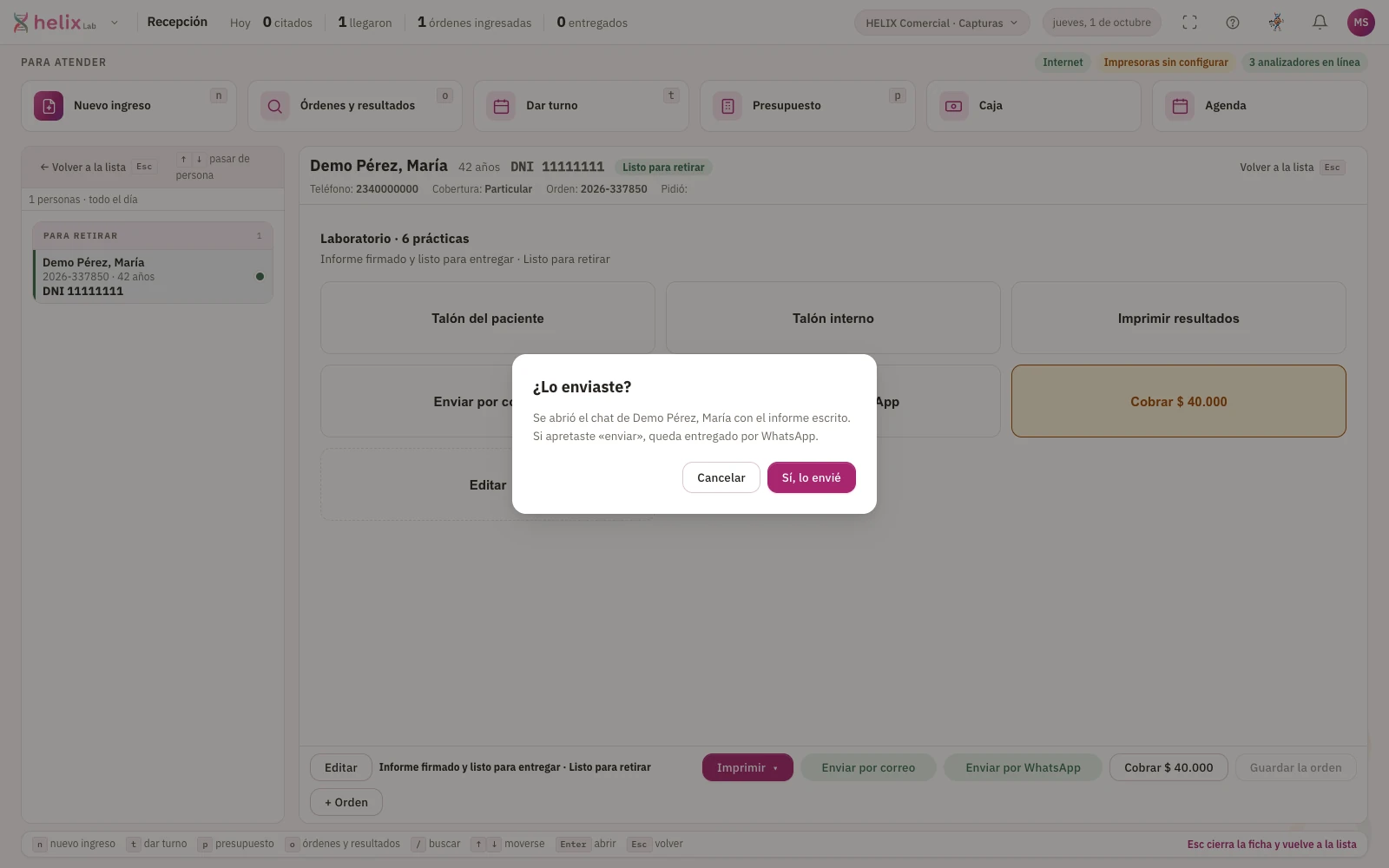
Task: Cancel the ¿Lo enviaste? dialog
Action: [721, 477]
